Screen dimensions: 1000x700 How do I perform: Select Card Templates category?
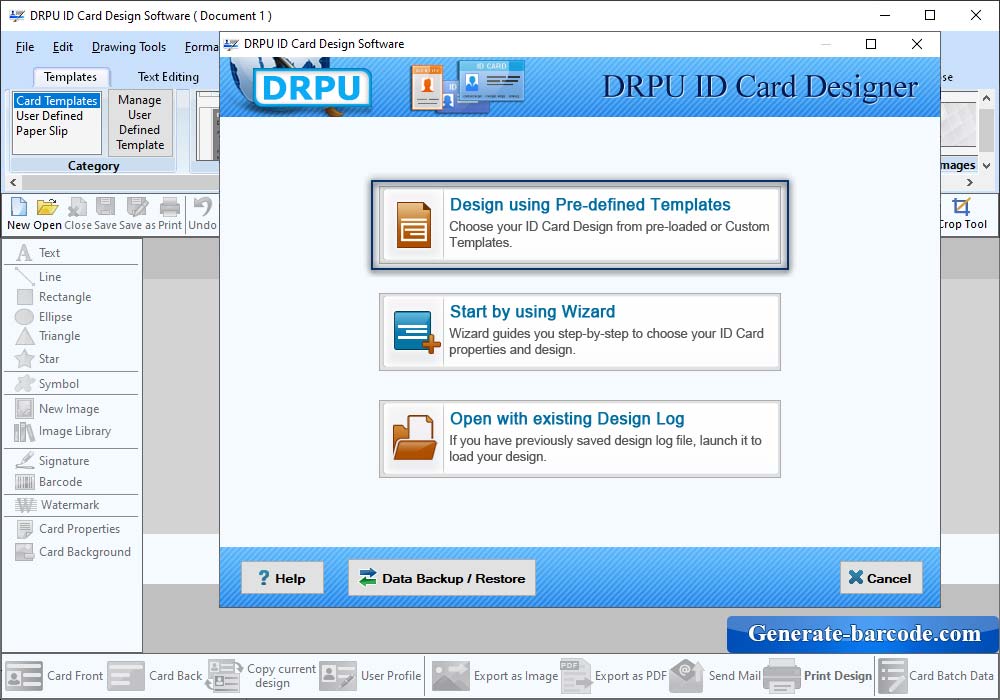click(x=57, y=101)
